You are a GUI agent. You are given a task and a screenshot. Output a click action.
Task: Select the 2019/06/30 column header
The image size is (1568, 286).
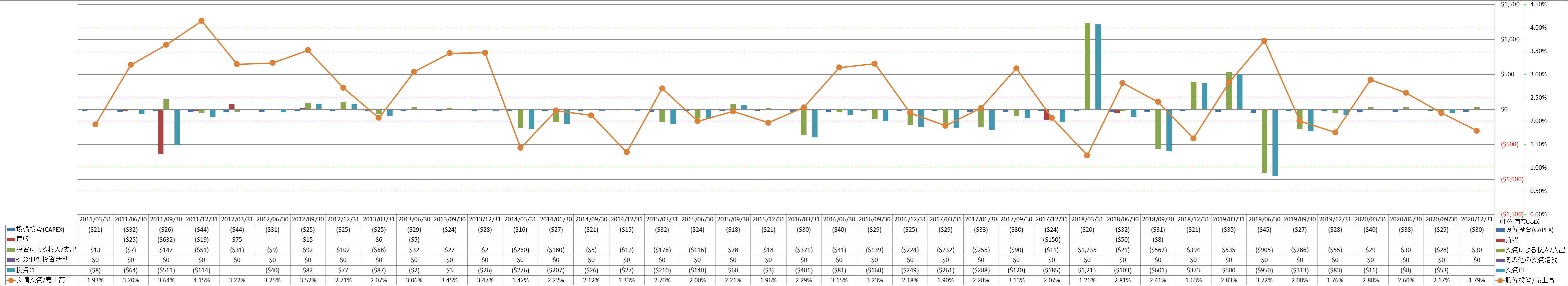click(x=1264, y=220)
